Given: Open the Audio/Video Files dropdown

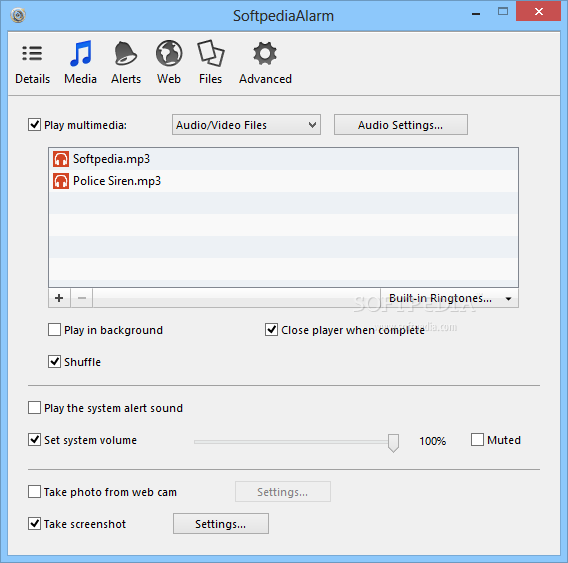Looking at the screenshot, I should (x=246, y=125).
